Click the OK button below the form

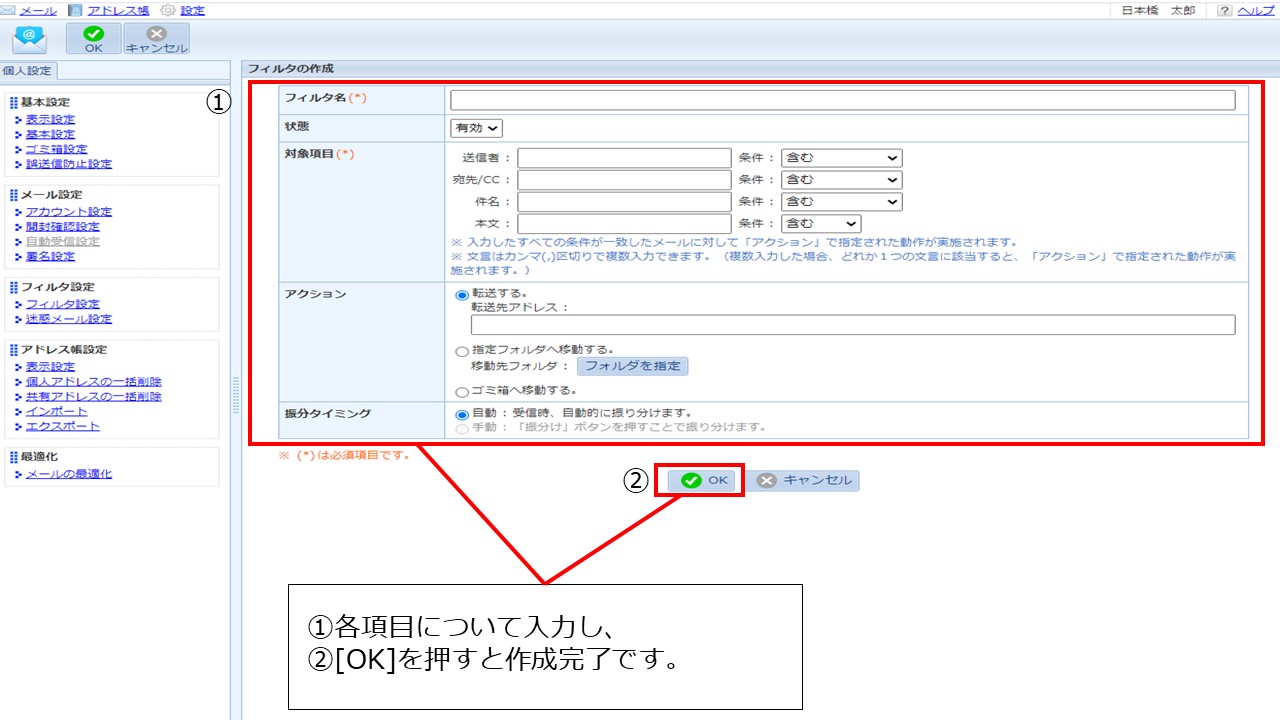705,480
